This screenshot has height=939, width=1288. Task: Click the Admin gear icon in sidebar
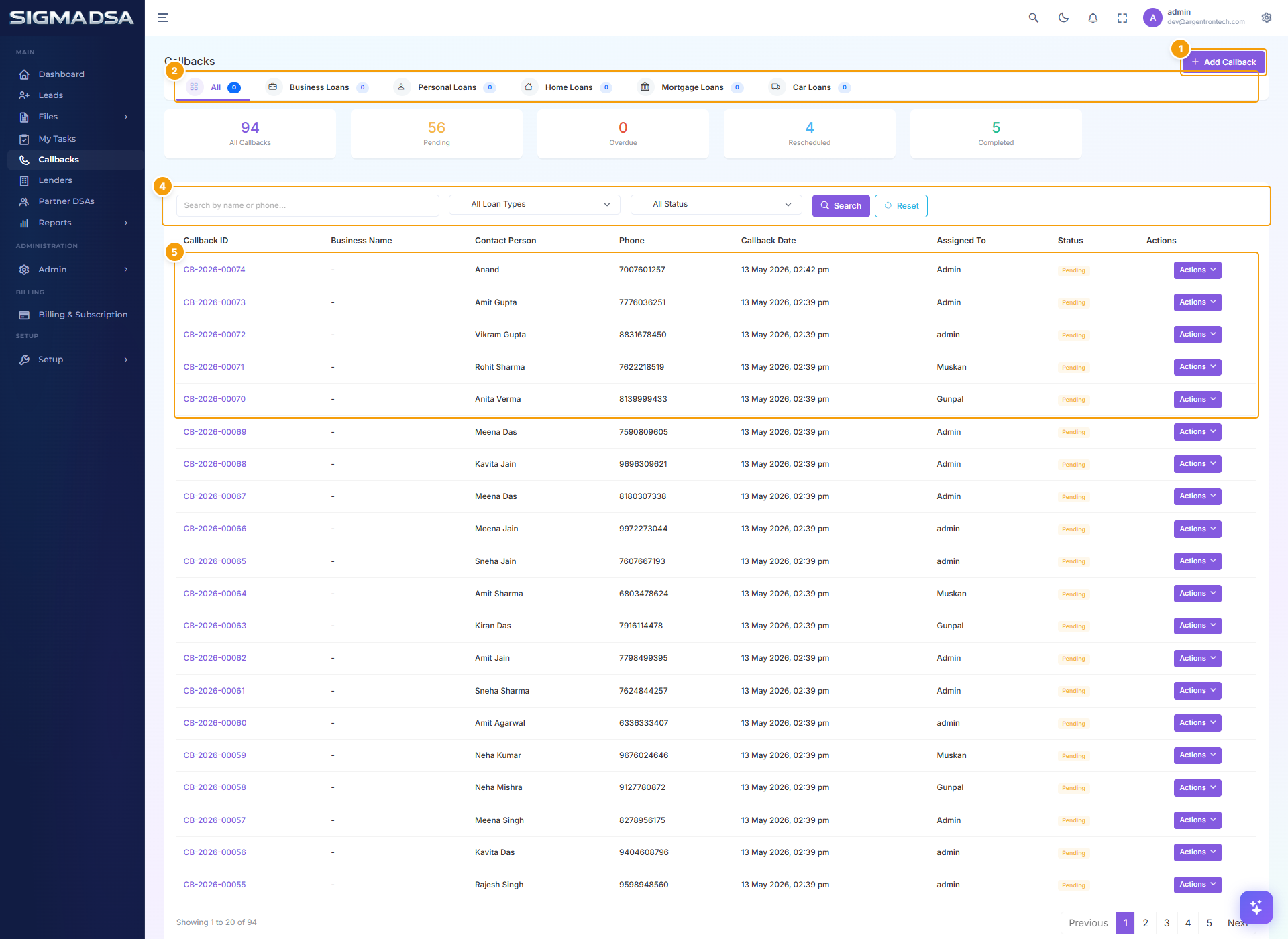click(x=24, y=270)
